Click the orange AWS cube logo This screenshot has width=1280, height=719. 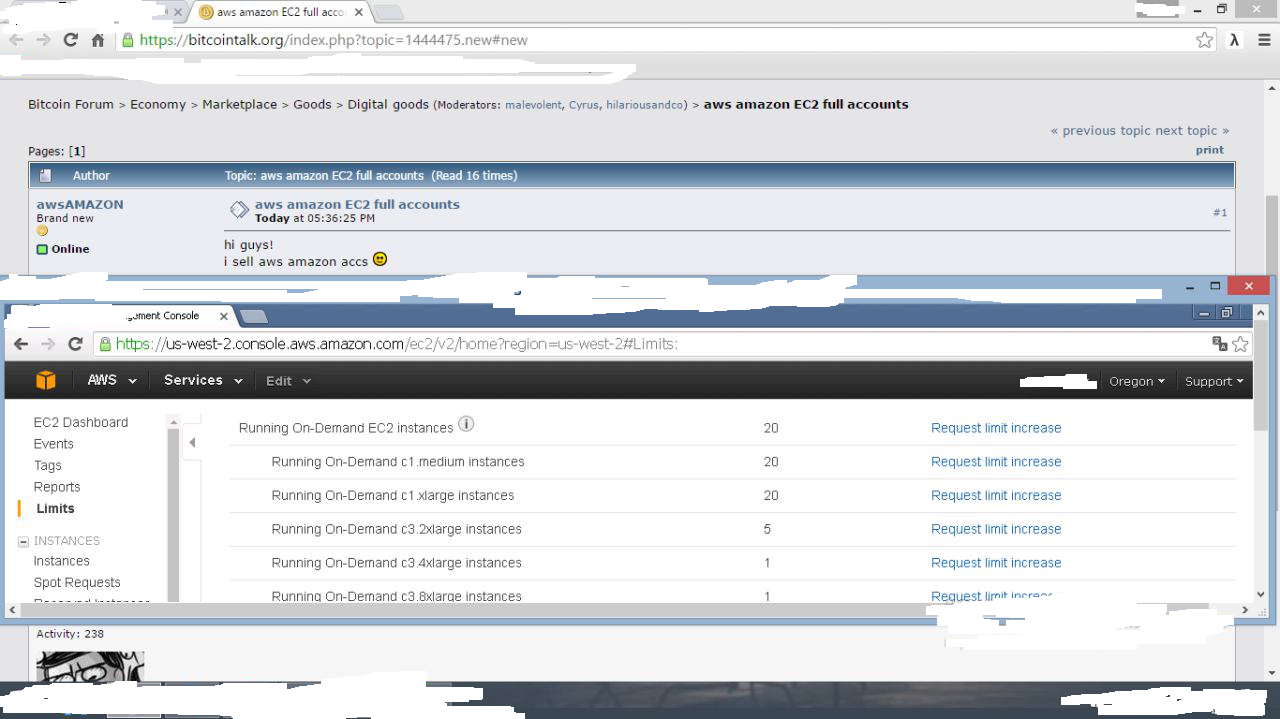click(45, 380)
